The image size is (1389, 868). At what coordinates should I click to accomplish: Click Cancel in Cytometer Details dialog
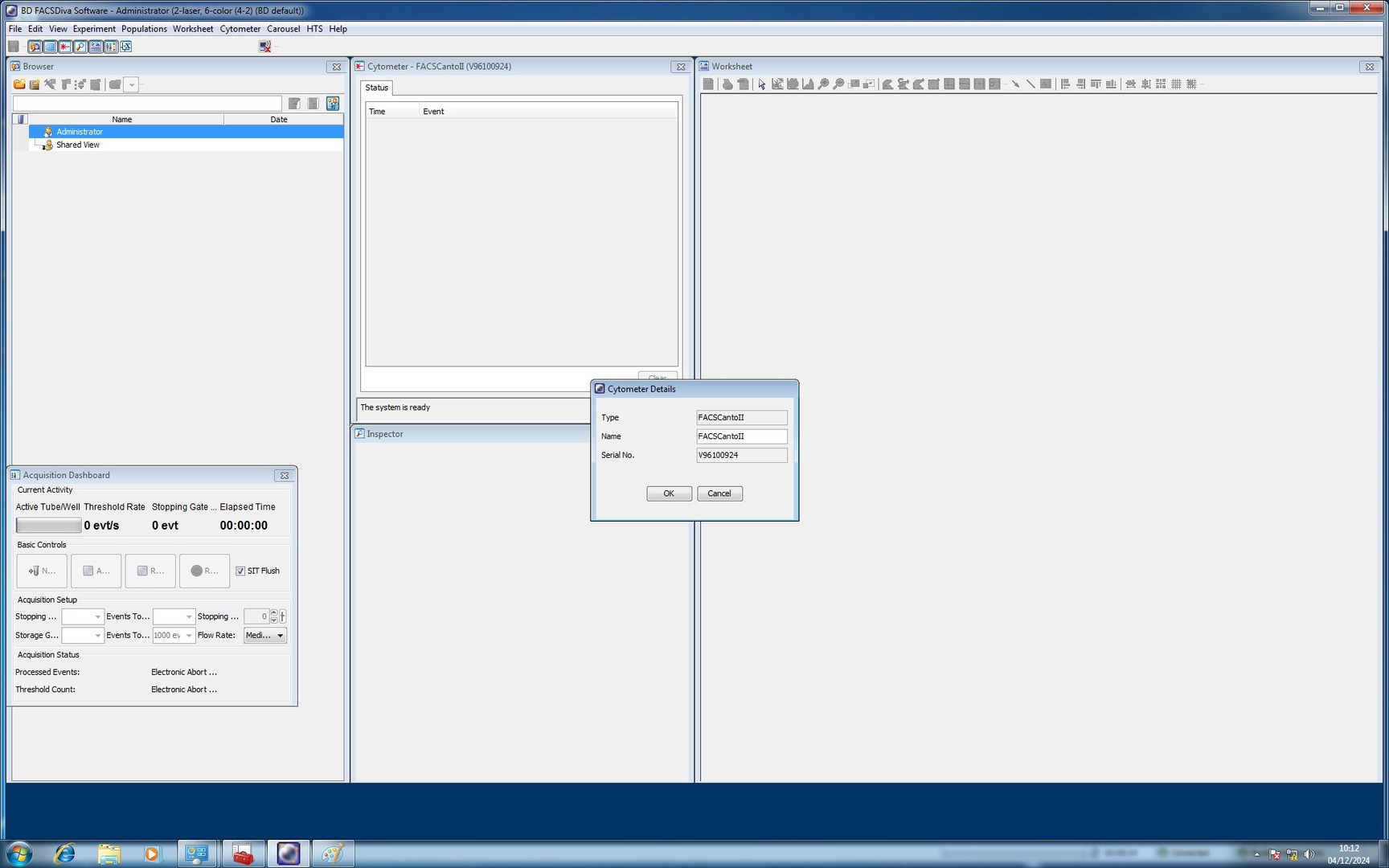point(719,493)
